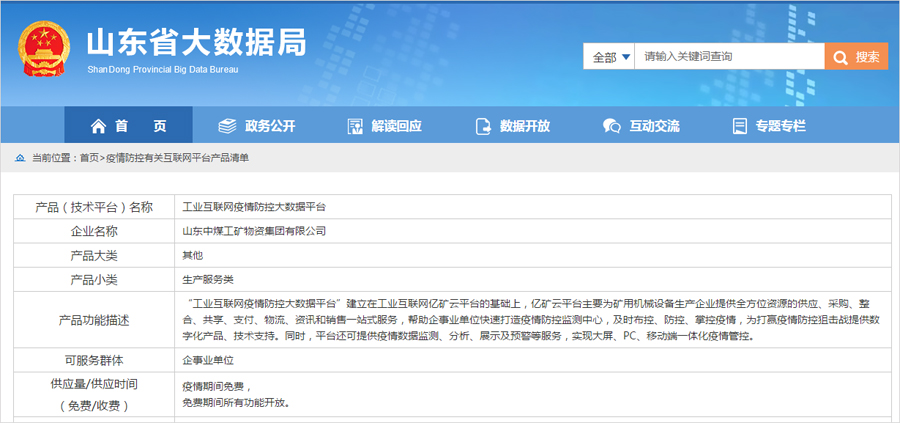Click the 企事业单位 value in the 可服务群体 row

pyautogui.click(x=208, y=359)
